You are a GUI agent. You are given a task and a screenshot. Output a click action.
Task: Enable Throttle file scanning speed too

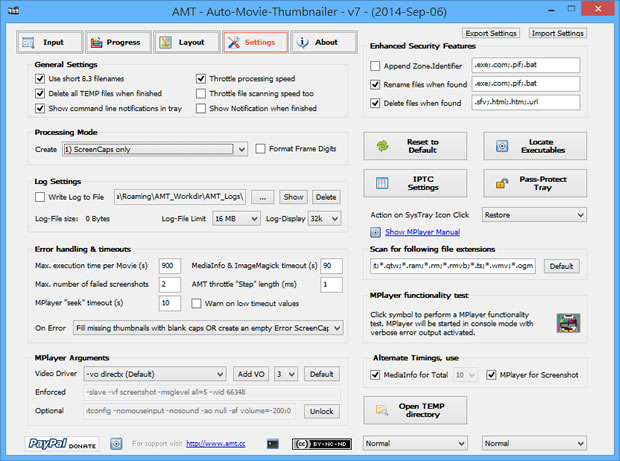click(x=201, y=93)
